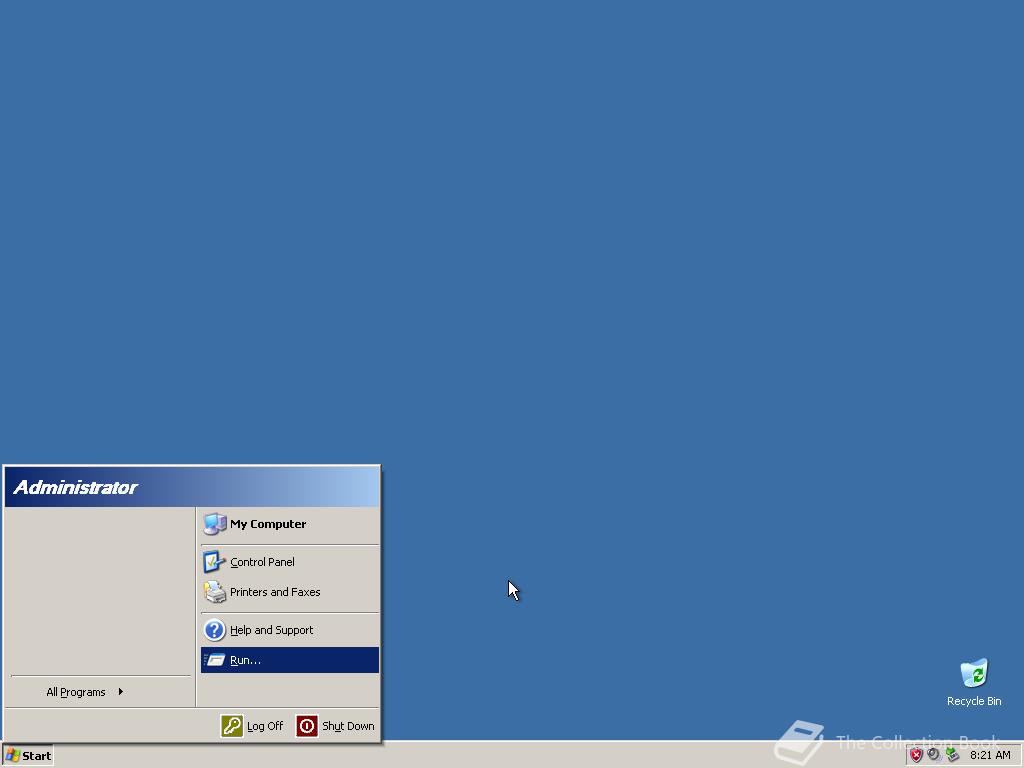Click the Start button on the taskbar
The width and height of the screenshot is (1024, 768).
coord(28,756)
